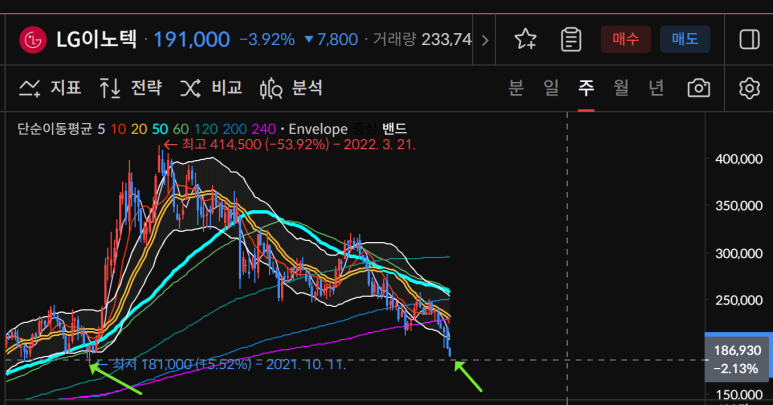This screenshot has width=773, height=405.
Task: Open the notes clipboard icon
Action: 571,39
